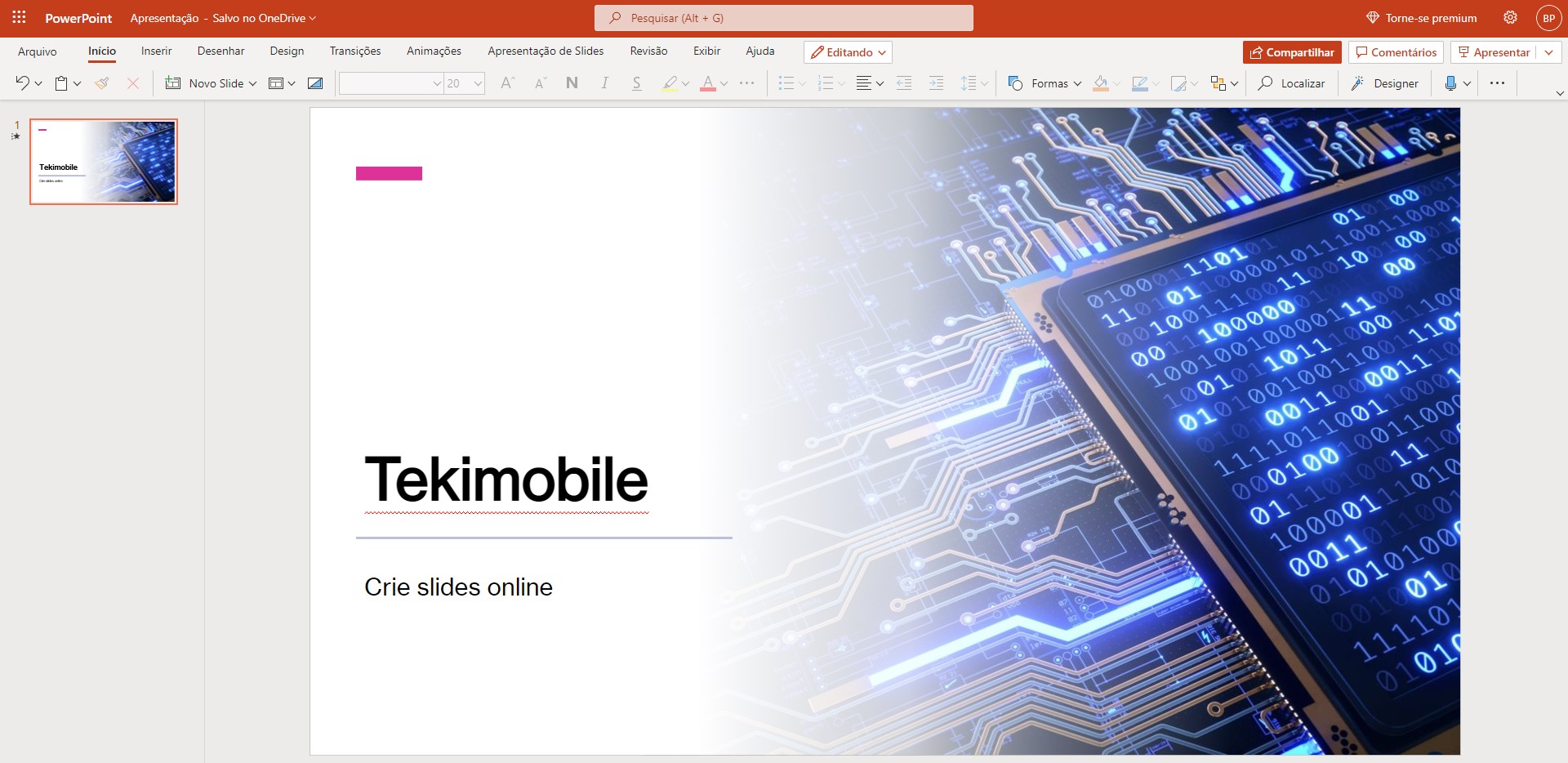Switch to the Transições tab
The image size is (1568, 763).
[355, 51]
